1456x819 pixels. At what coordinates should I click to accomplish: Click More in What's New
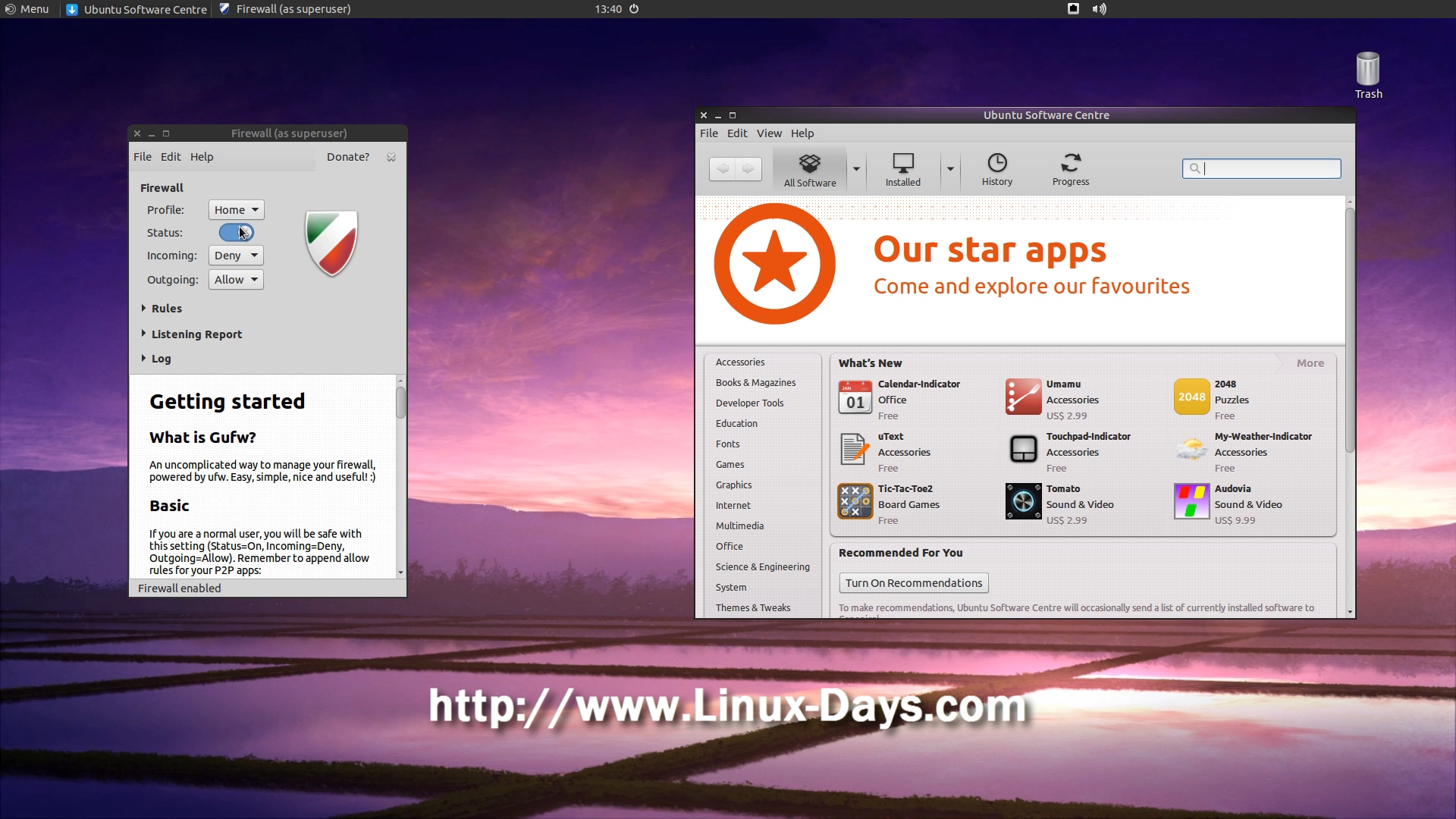pos(1310,363)
